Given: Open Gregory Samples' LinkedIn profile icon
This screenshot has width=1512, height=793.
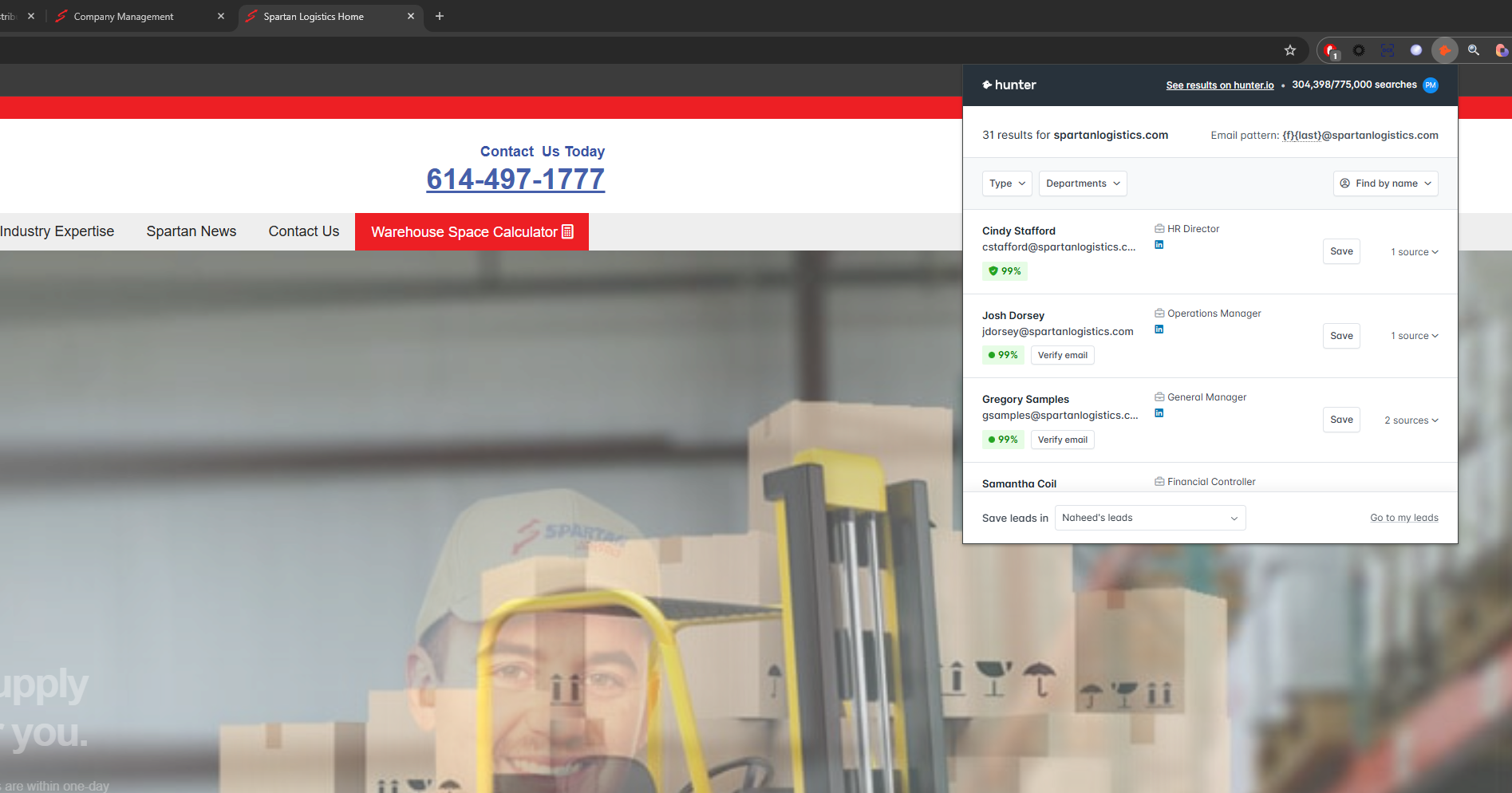Looking at the screenshot, I should tap(1159, 413).
